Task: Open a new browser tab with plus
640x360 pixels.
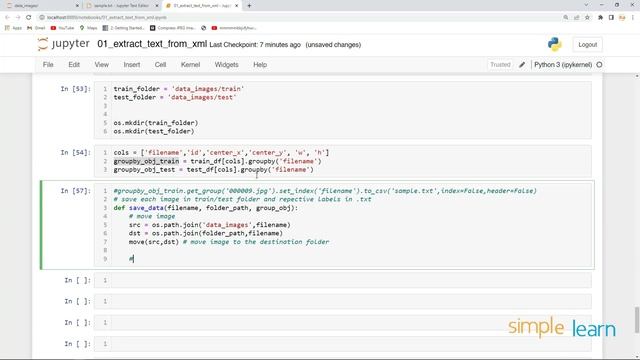Action: (249, 6)
